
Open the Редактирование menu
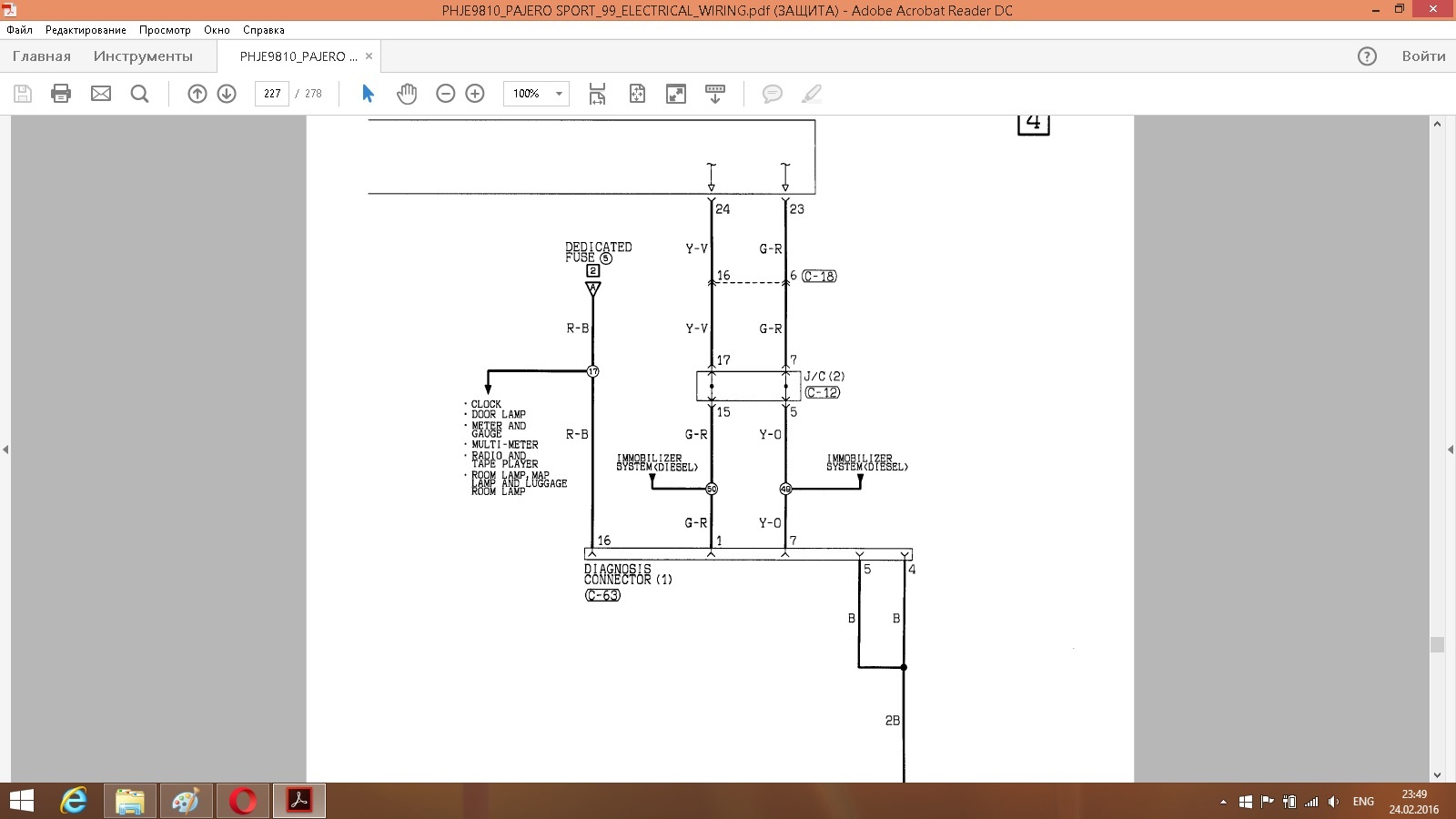[86, 30]
